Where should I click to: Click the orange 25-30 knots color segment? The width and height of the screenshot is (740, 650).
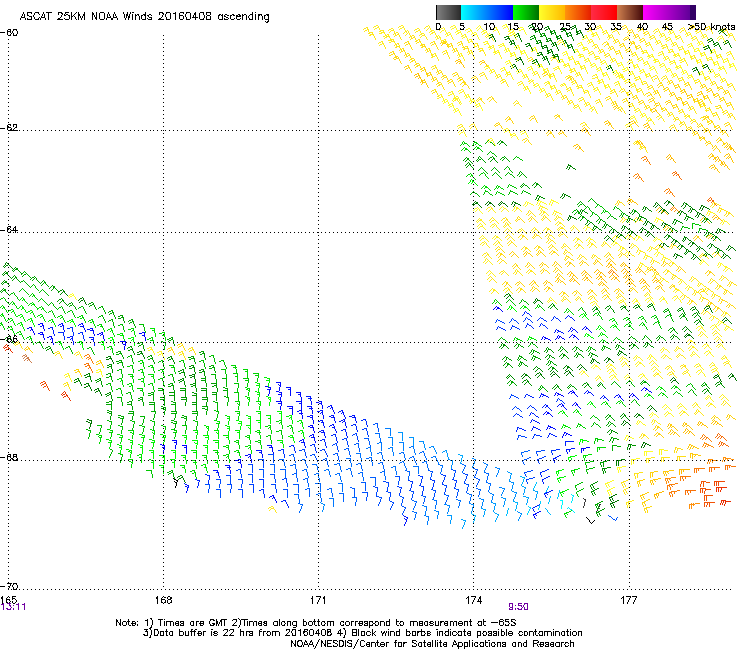point(578,12)
